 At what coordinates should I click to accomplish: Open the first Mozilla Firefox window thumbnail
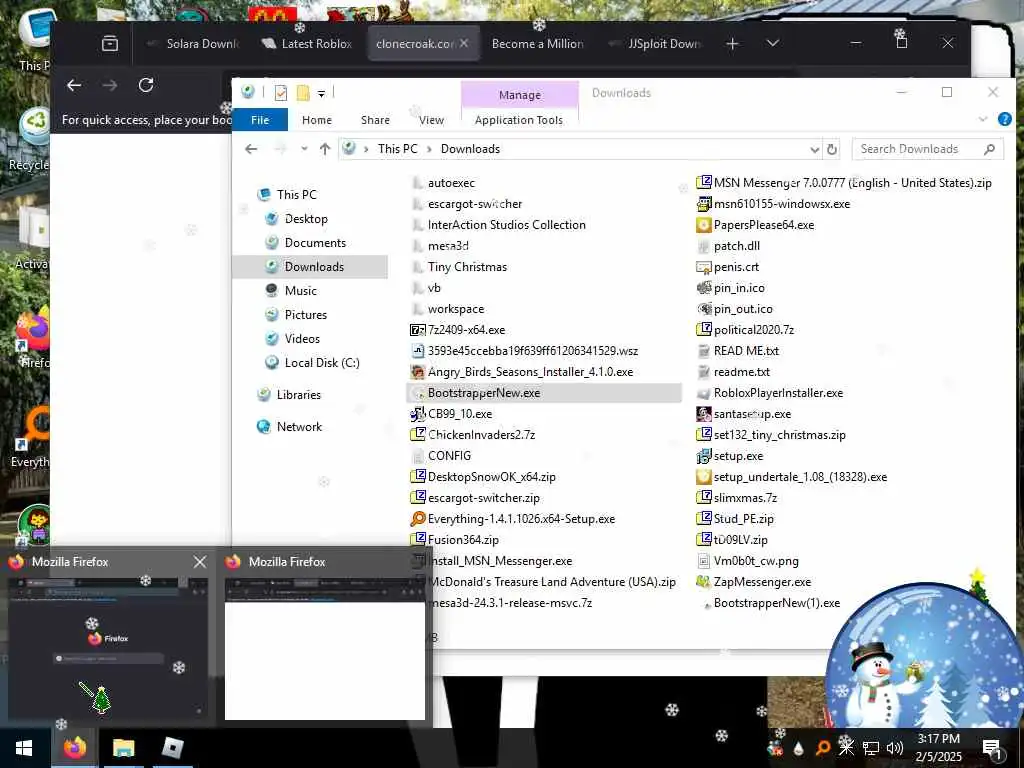[x=108, y=648]
